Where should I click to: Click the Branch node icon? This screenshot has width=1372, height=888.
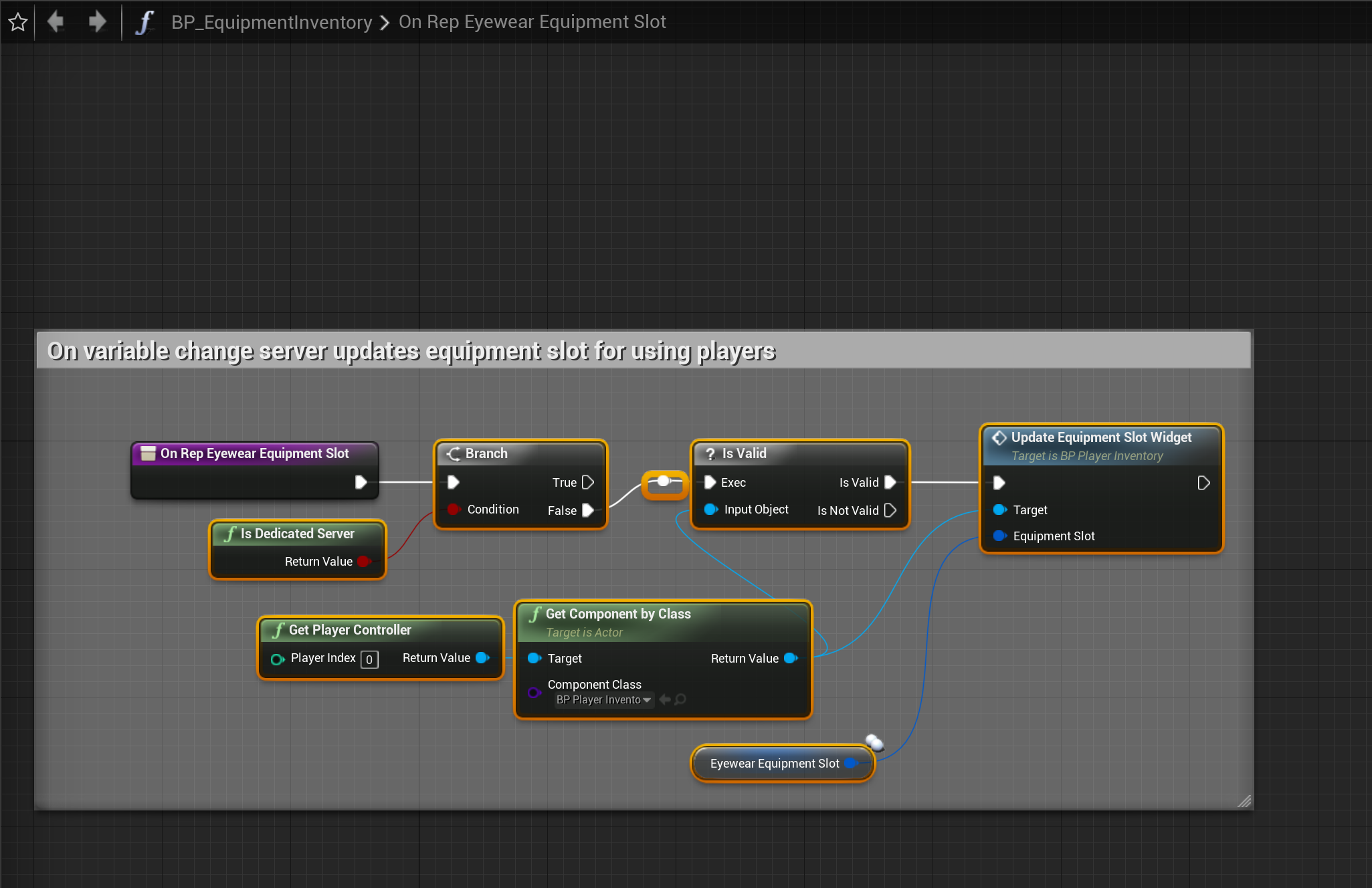pyautogui.click(x=454, y=454)
